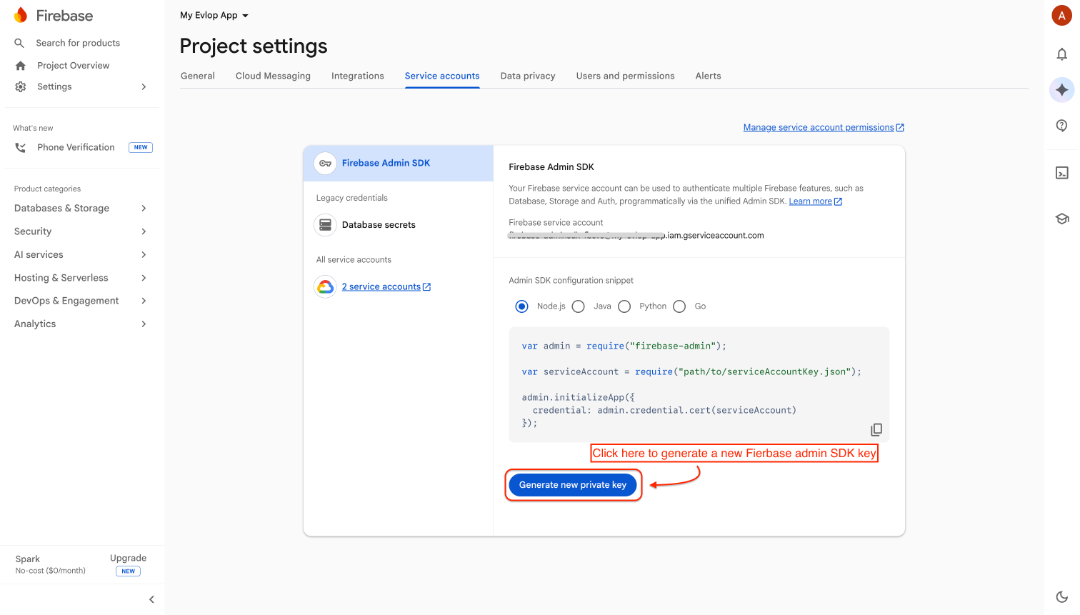The height and width of the screenshot is (615, 1080).
Task: Open the Alerts tab
Action: click(708, 76)
